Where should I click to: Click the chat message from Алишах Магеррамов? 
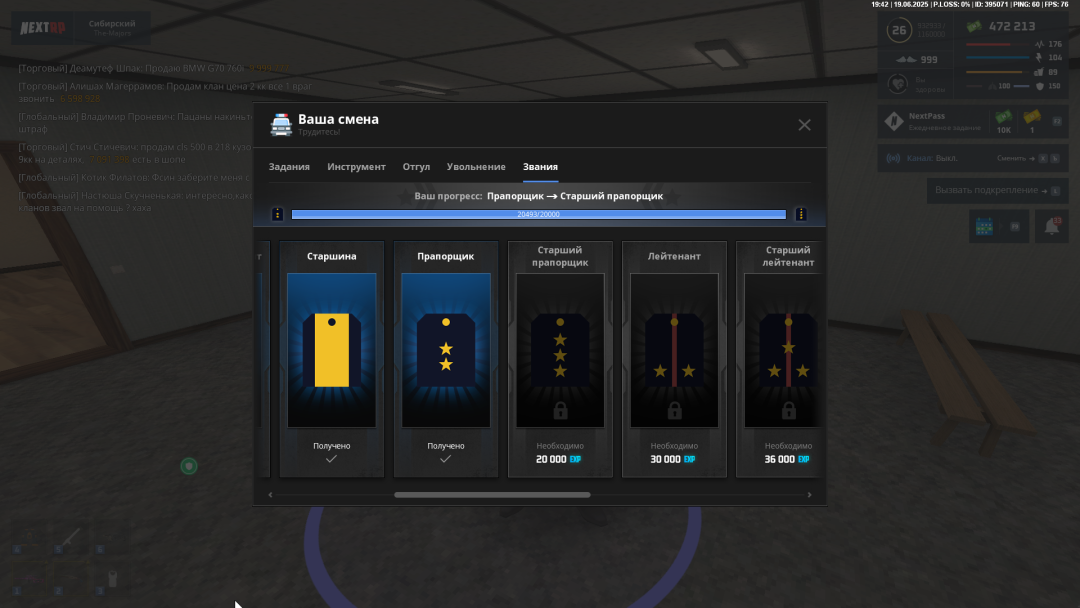click(x=165, y=92)
